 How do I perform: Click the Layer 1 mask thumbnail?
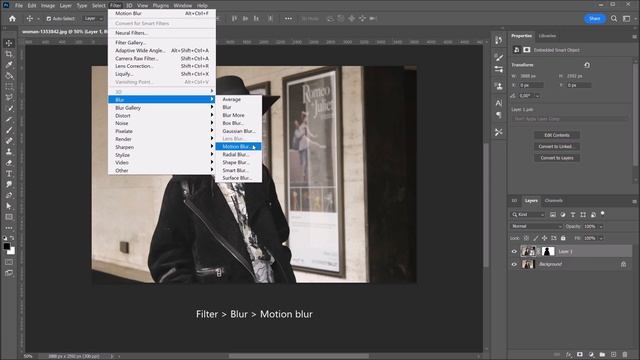point(548,251)
